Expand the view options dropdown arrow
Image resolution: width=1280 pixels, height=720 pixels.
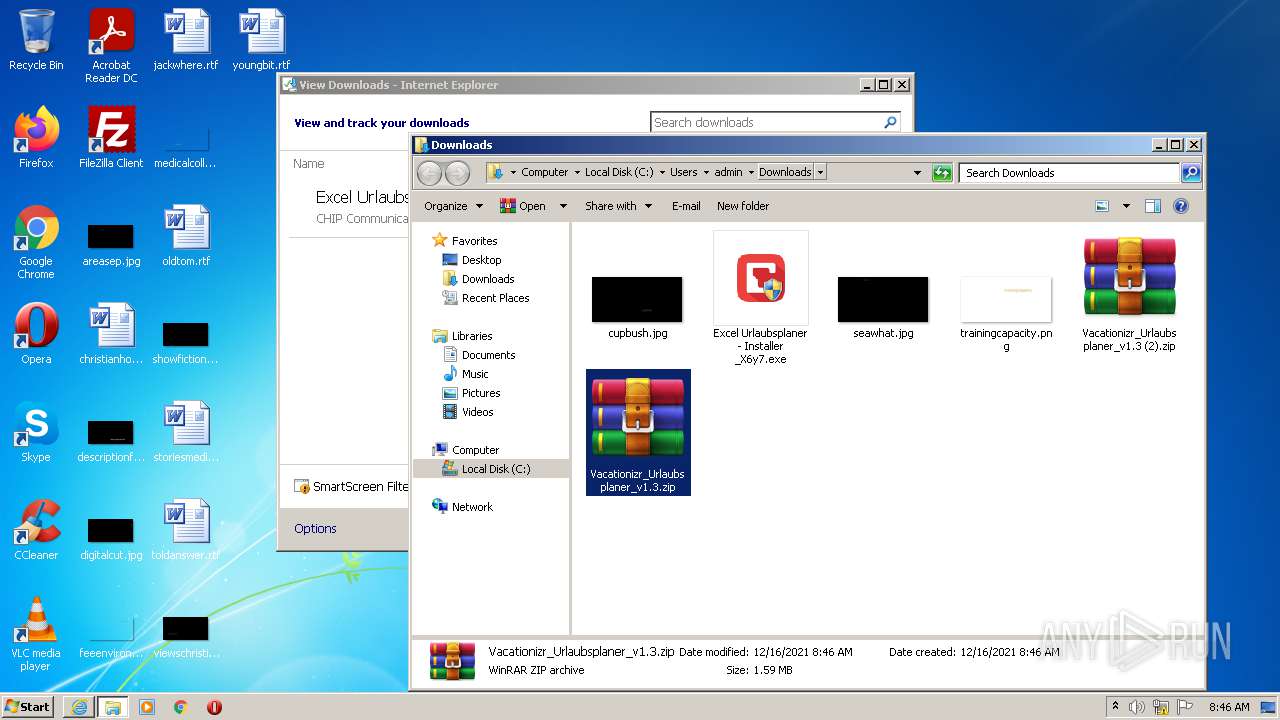1126,206
